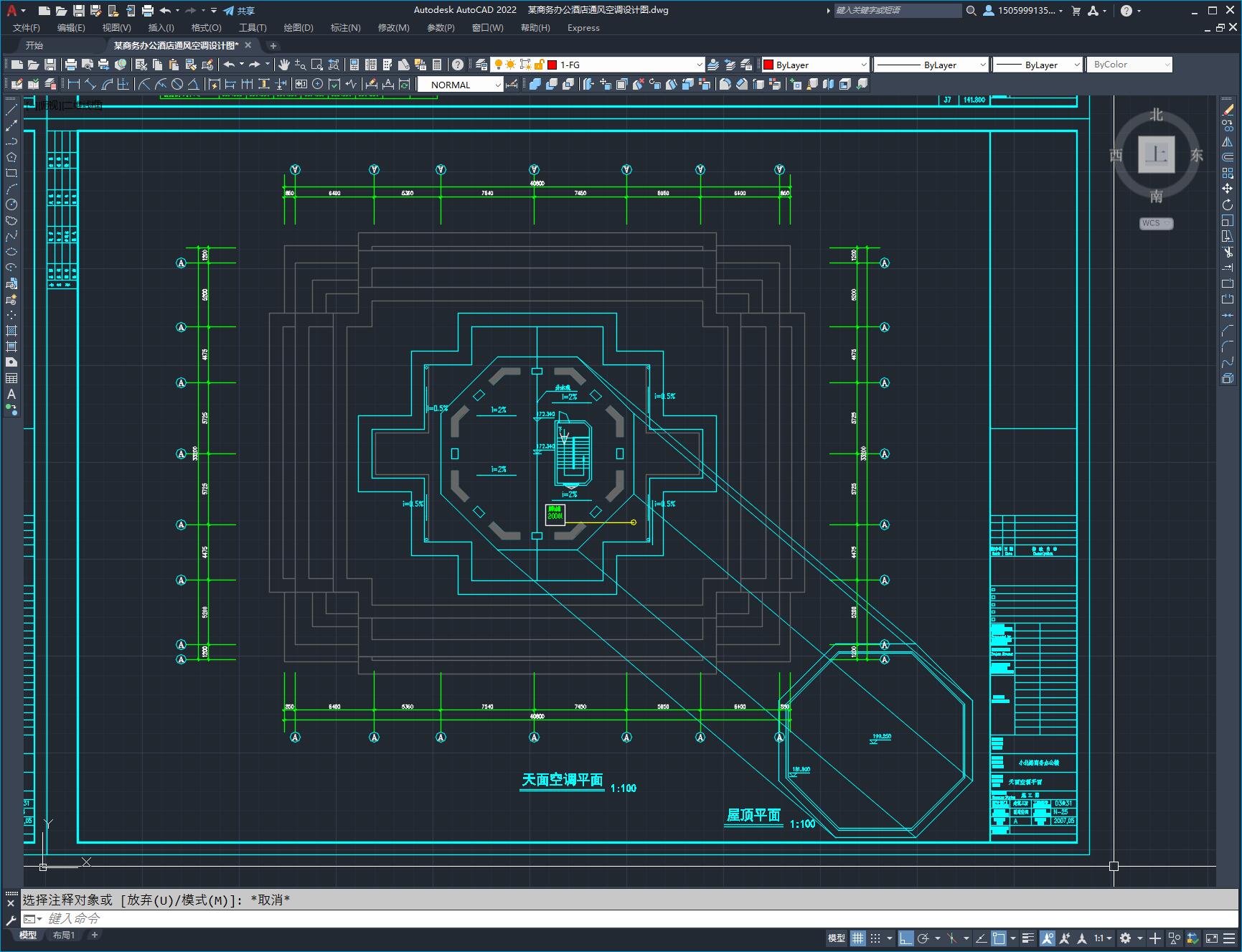Click red layer color swatch in layer dropdown

tap(552, 65)
